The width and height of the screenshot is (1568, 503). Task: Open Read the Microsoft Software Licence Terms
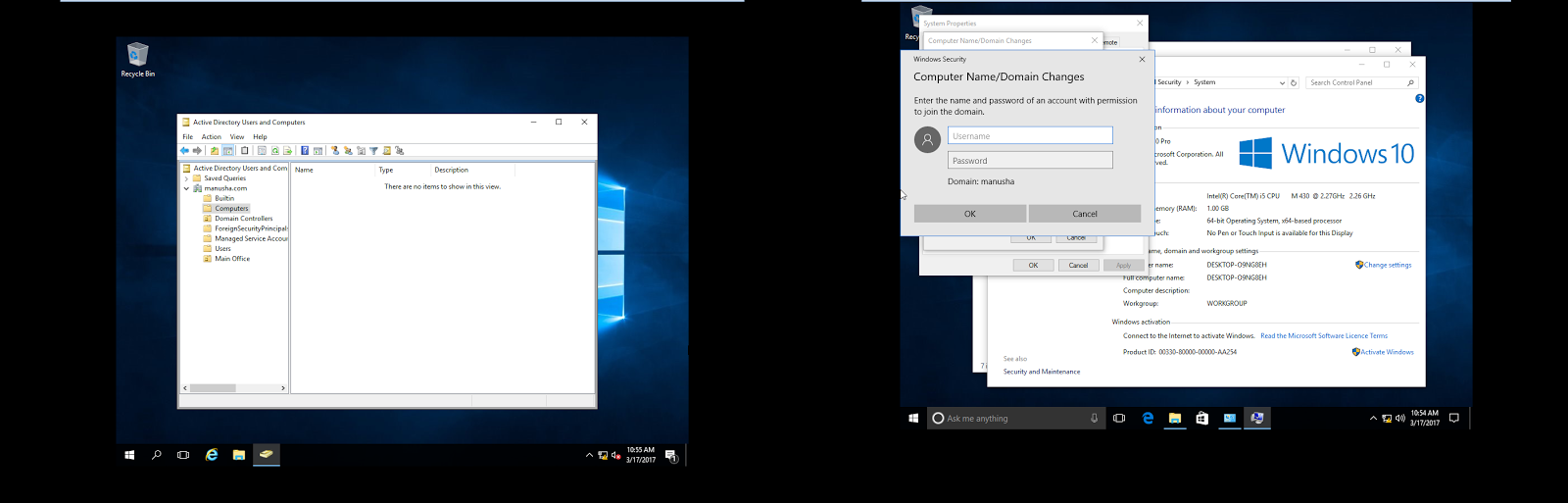coord(1324,335)
